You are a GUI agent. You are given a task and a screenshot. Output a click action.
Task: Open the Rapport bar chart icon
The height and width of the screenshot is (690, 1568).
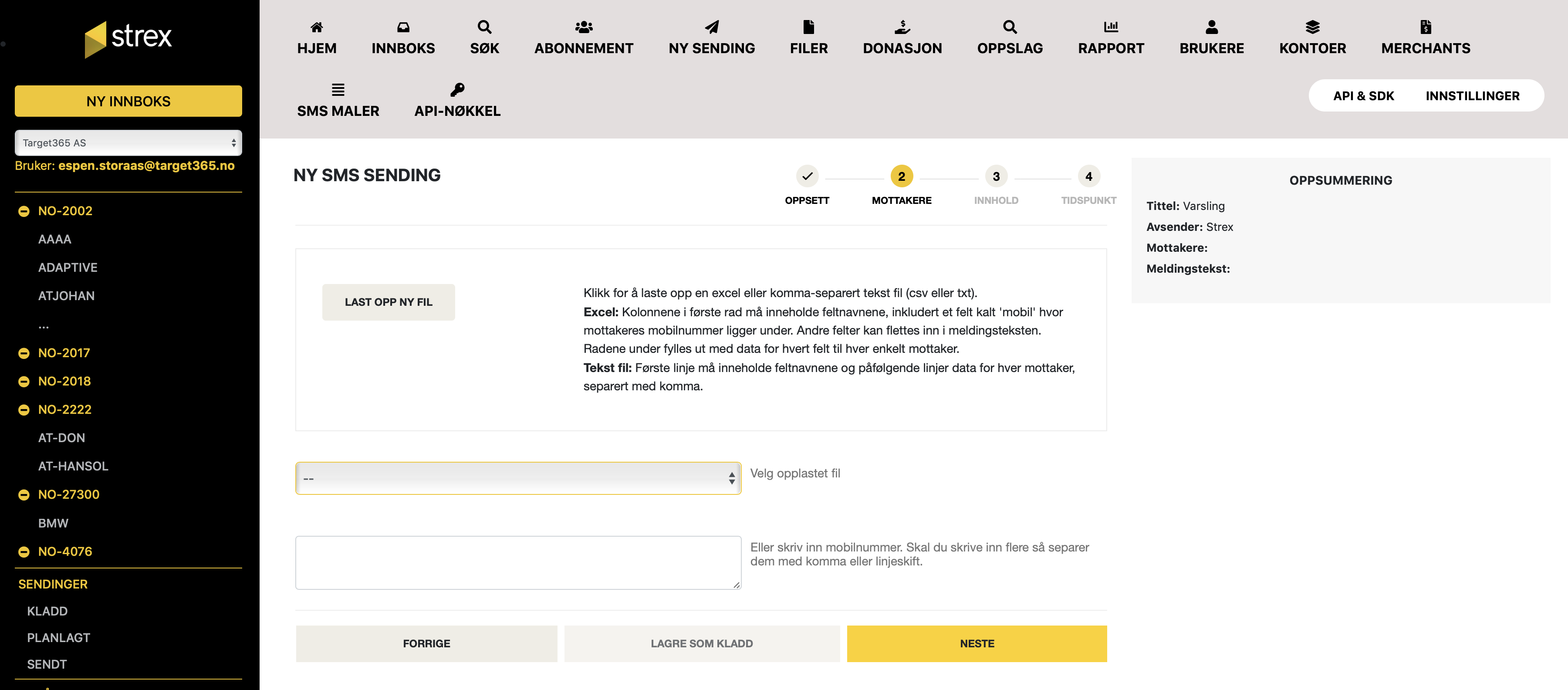(x=1111, y=27)
